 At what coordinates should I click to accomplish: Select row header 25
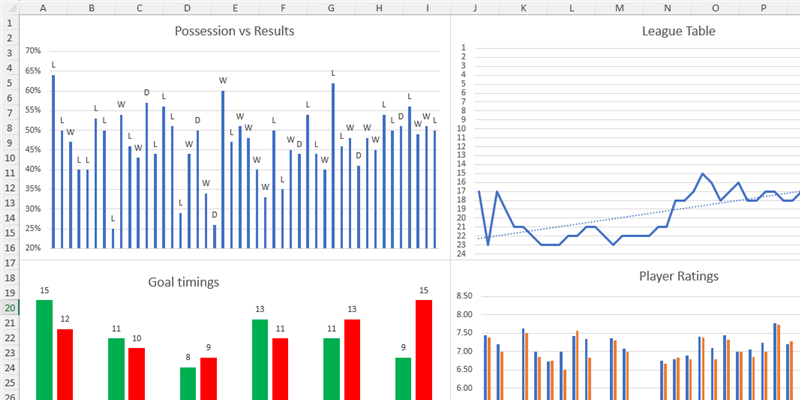pos(9,383)
